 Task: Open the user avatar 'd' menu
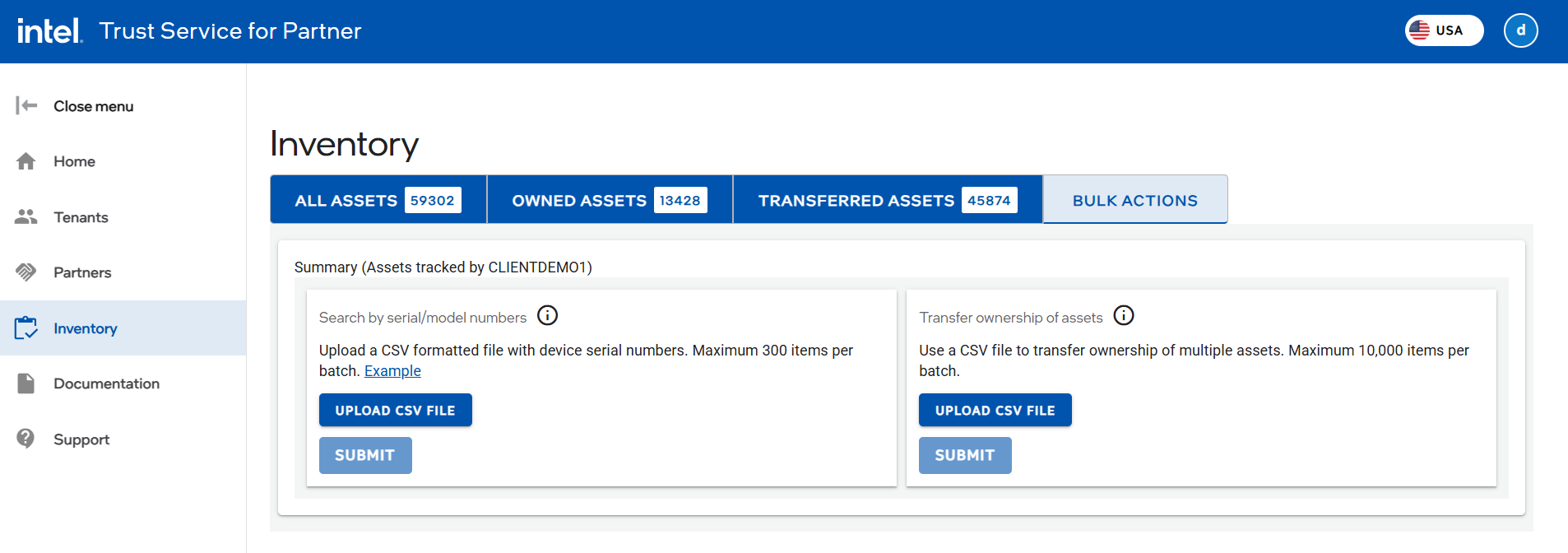[x=1521, y=30]
